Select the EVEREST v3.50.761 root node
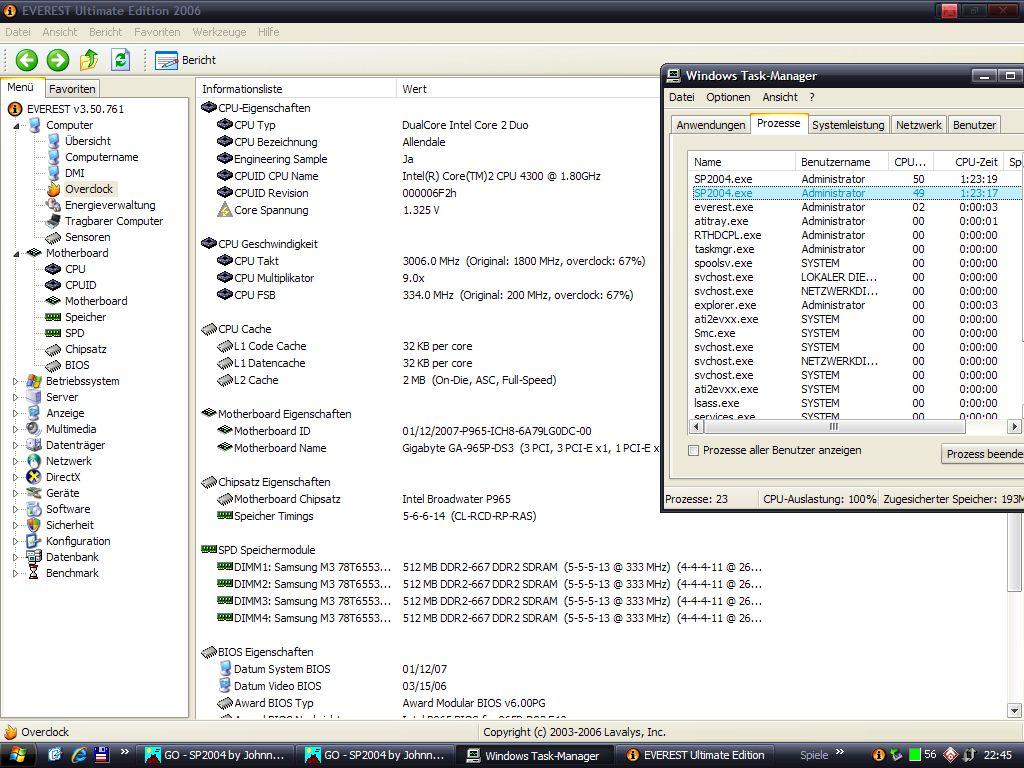The width and height of the screenshot is (1024, 768). coord(75,109)
